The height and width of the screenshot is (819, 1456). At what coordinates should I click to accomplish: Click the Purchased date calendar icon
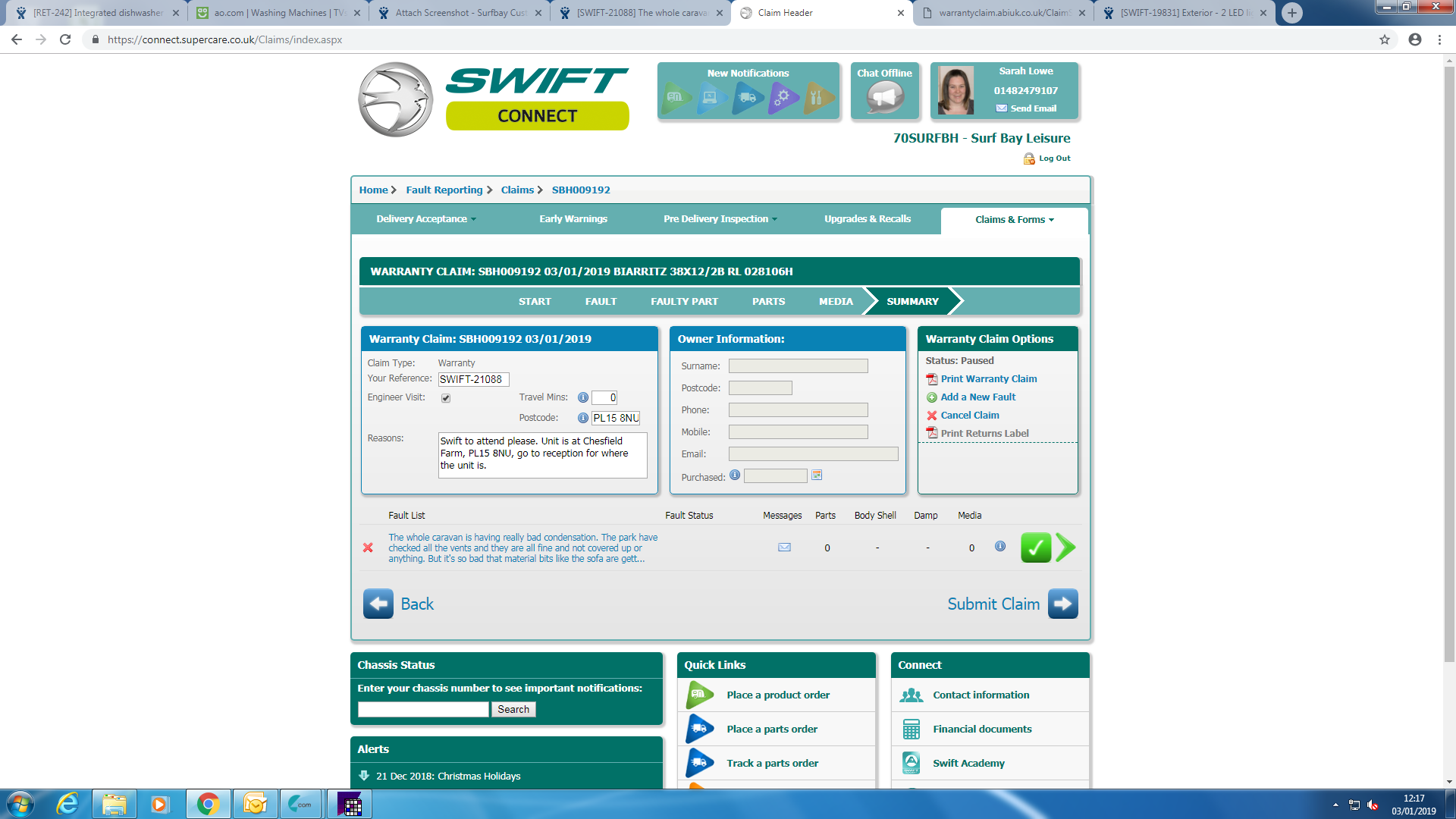pos(817,475)
